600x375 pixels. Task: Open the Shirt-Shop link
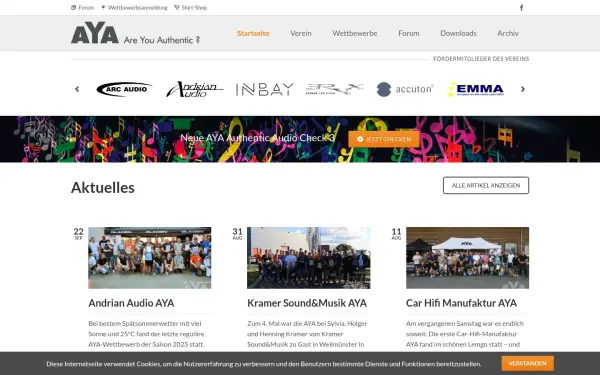click(x=191, y=8)
